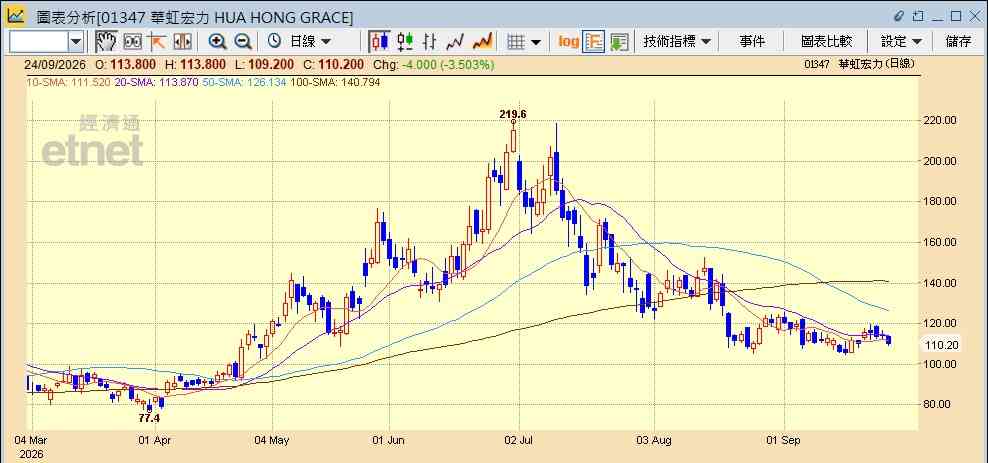The image size is (988, 463).
Task: Switch to line chart type
Action: point(455,42)
